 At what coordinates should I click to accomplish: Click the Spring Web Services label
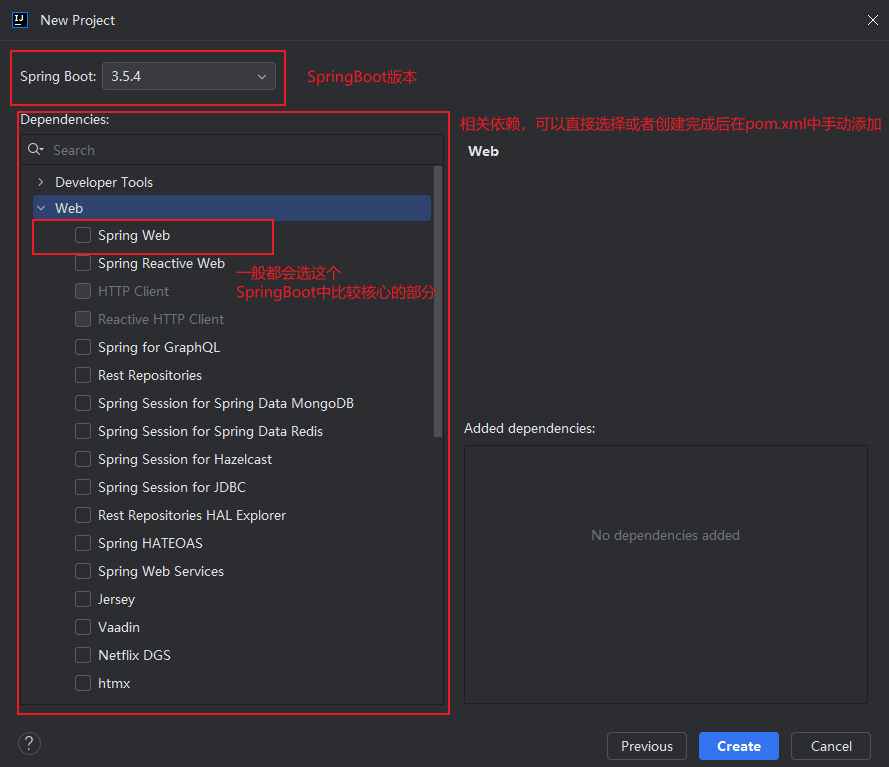click(x=161, y=571)
